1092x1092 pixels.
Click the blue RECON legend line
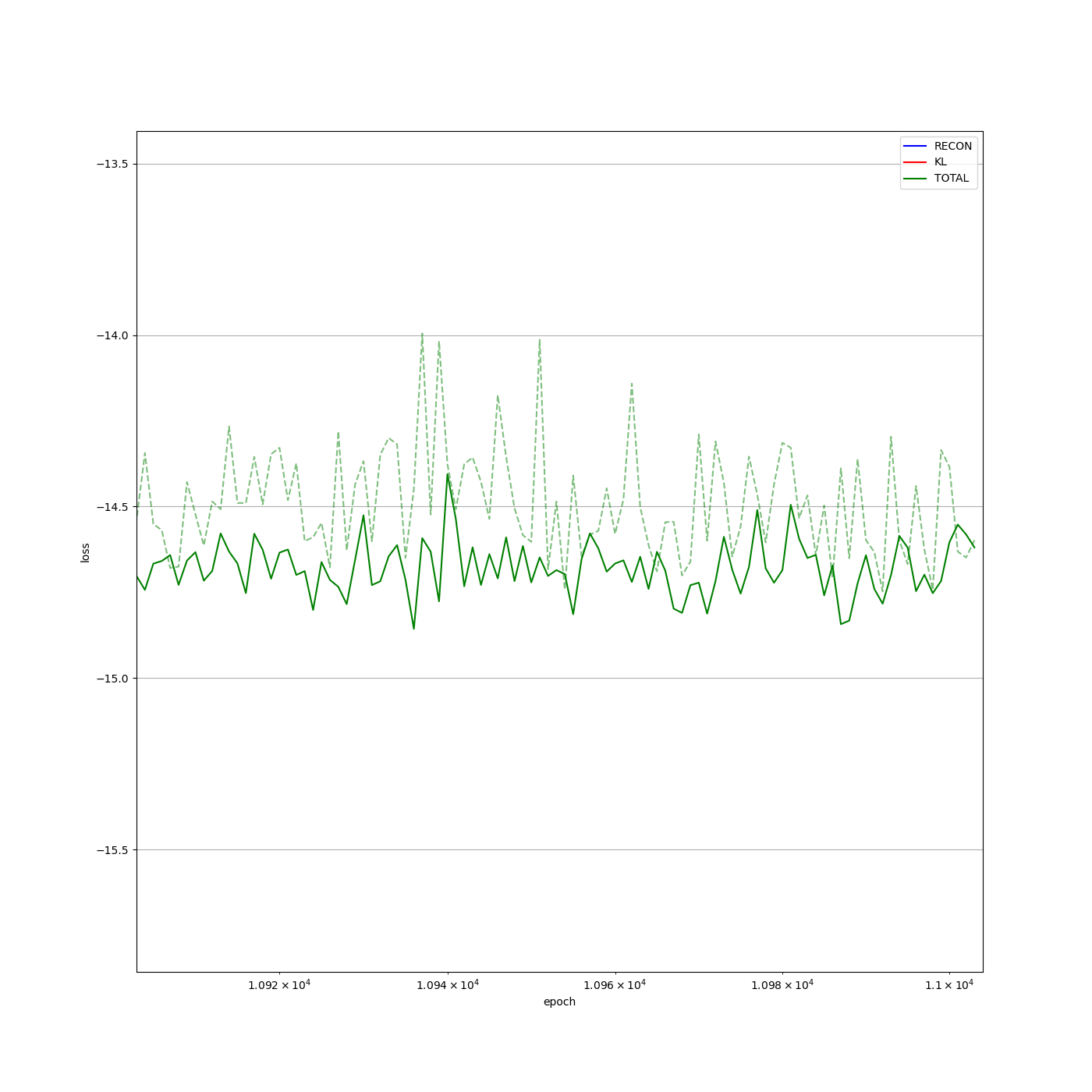click(915, 146)
